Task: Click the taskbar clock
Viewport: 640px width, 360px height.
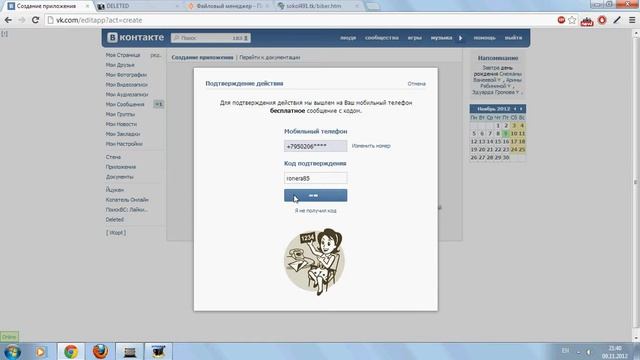Action: pos(615,352)
